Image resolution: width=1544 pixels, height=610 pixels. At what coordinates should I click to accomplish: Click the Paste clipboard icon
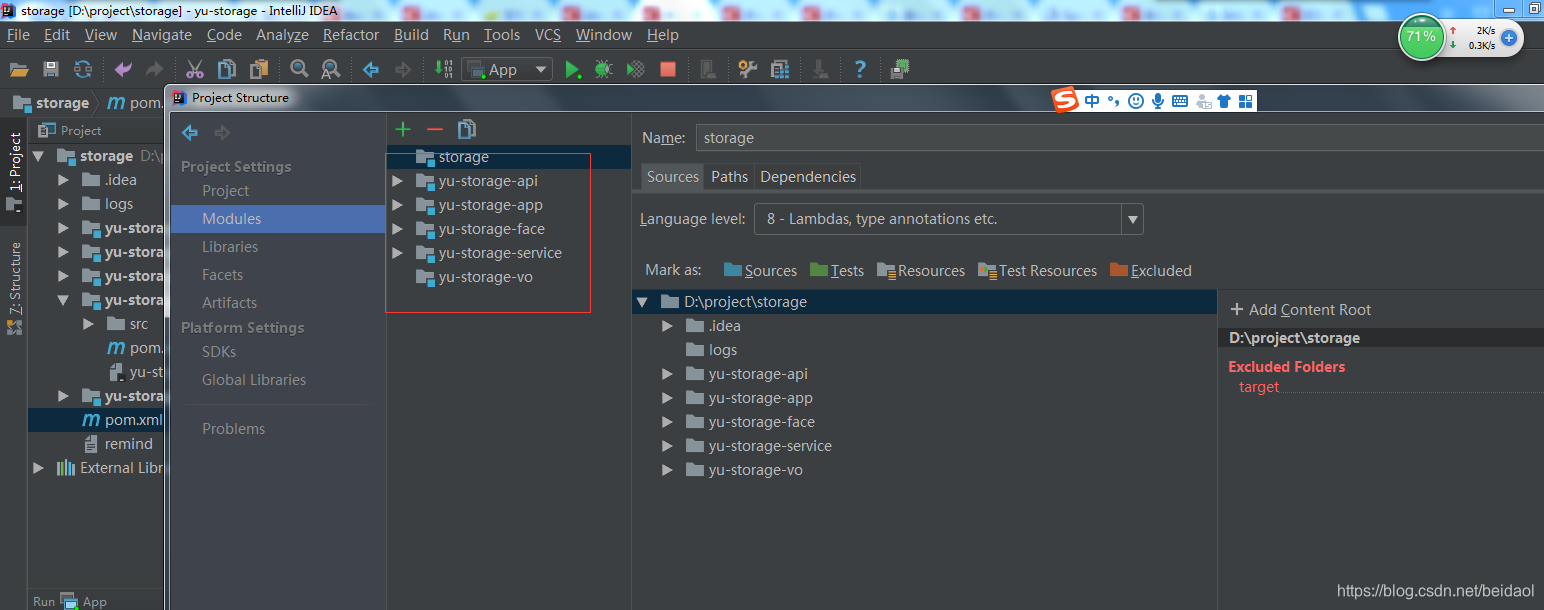tap(259, 69)
